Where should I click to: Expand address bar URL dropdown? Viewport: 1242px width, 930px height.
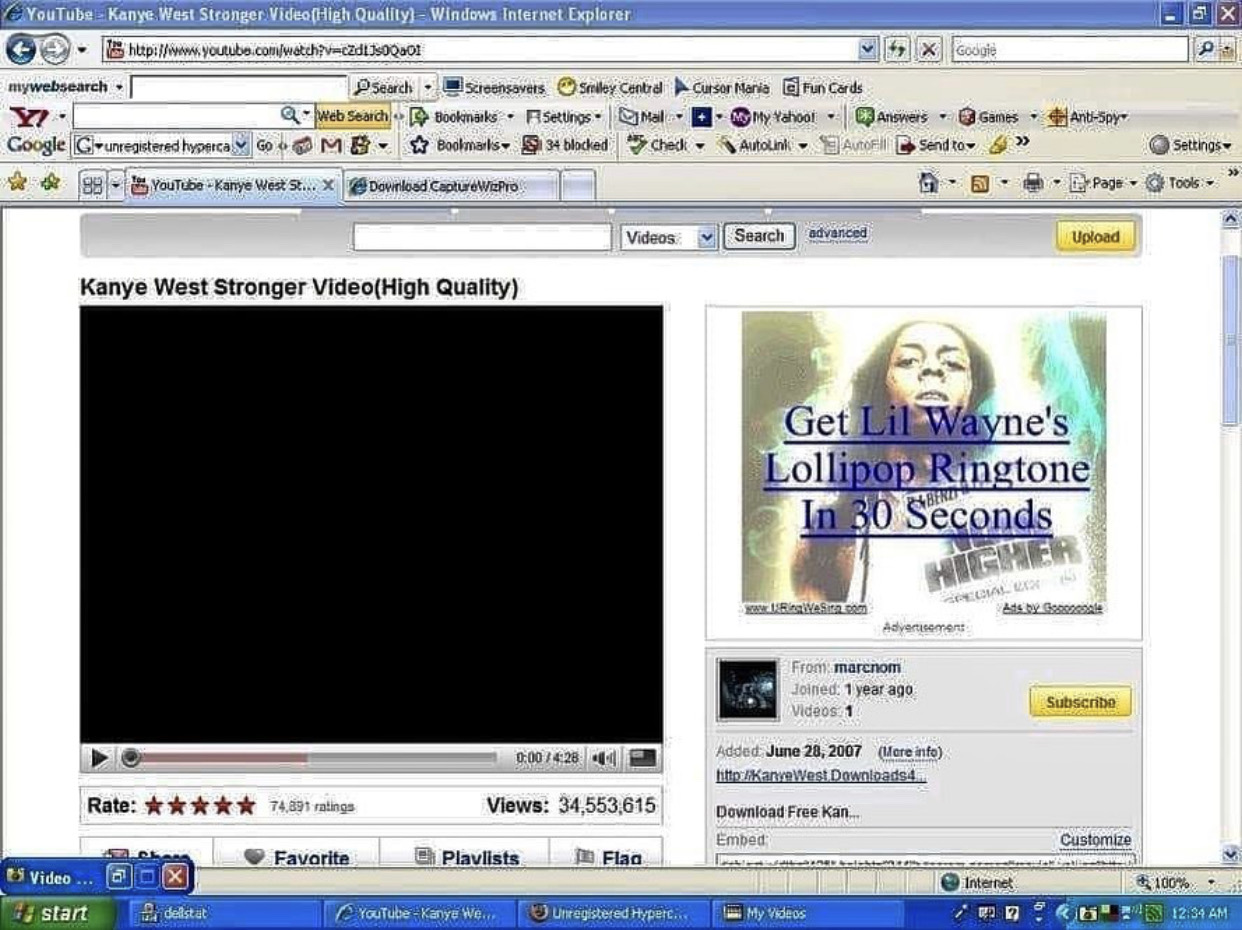869,48
